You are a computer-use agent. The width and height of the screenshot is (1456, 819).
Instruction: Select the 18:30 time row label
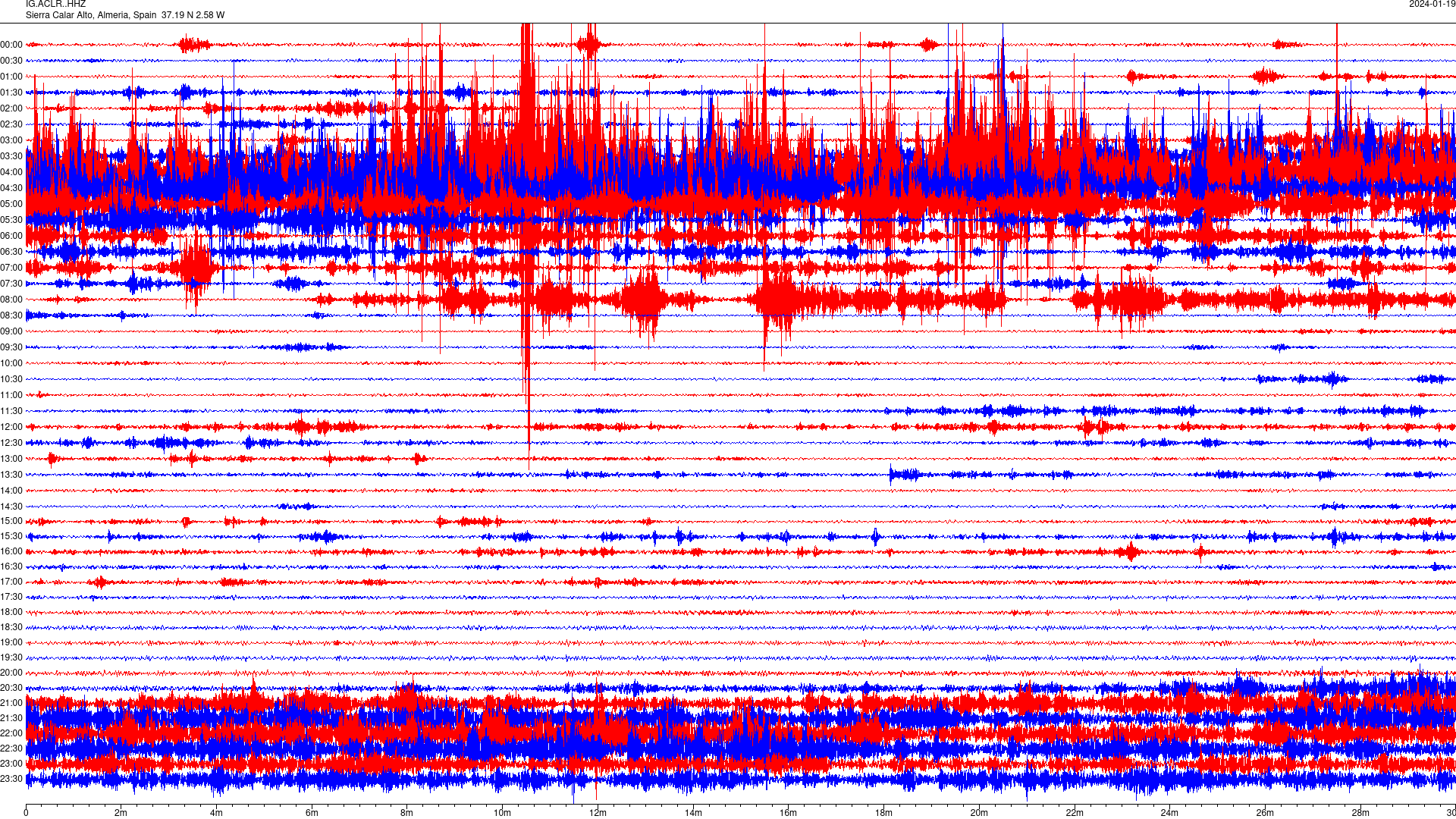click(x=11, y=627)
